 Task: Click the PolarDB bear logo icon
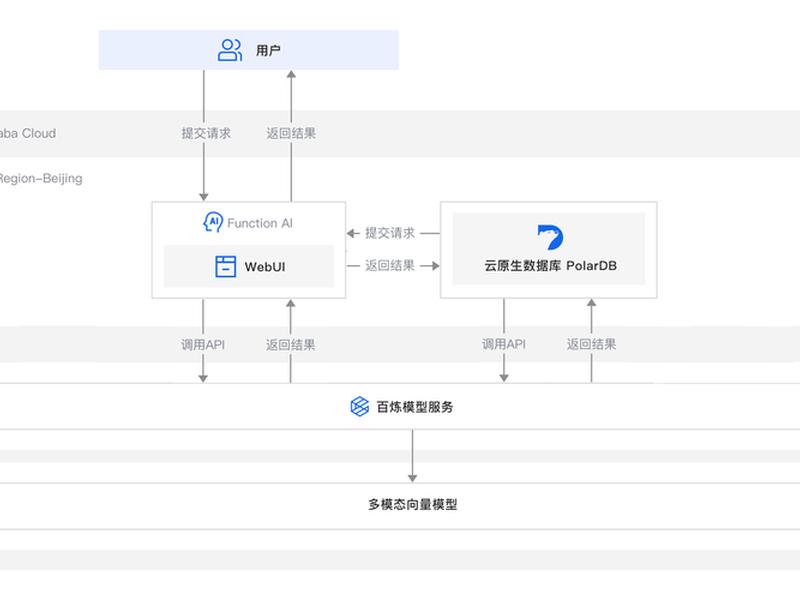tap(550, 237)
